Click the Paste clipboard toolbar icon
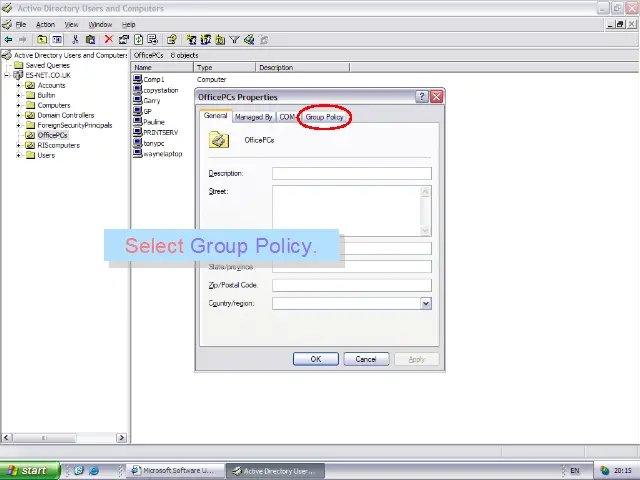Screen dimensions: 640x480 click(x=90, y=40)
